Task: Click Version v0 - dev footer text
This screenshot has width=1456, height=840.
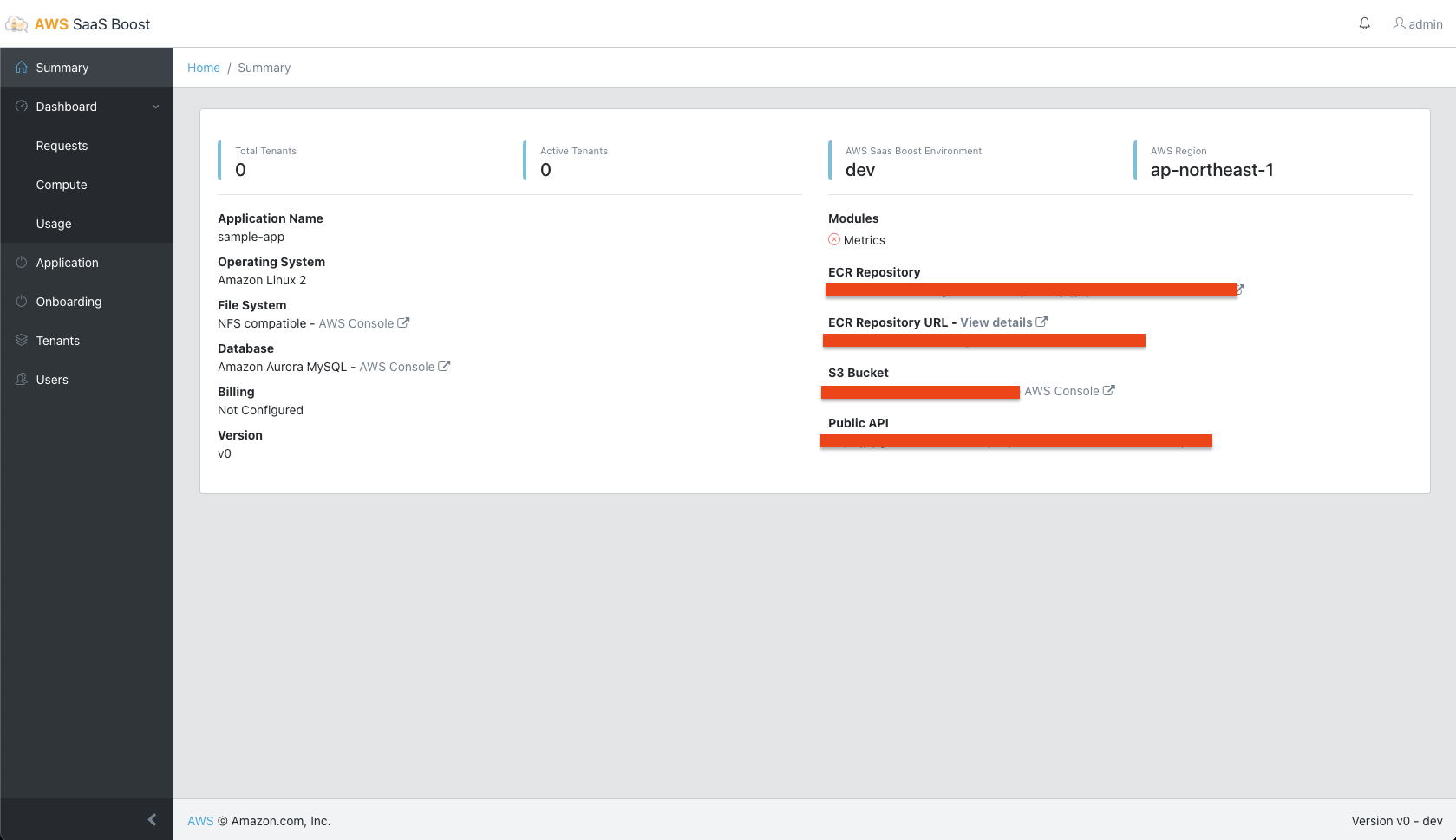Action: point(1397,821)
